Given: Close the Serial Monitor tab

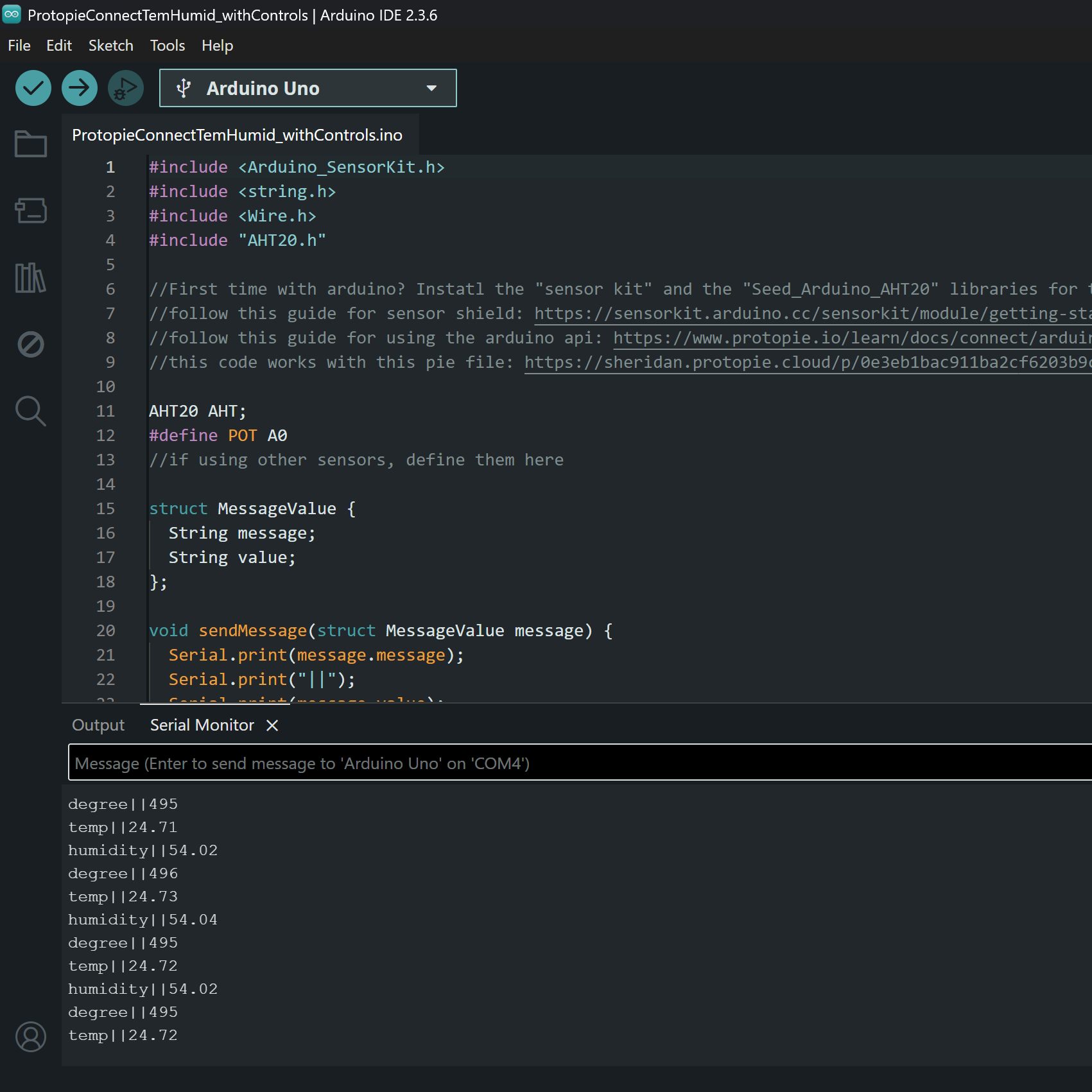Looking at the screenshot, I should pos(271,725).
